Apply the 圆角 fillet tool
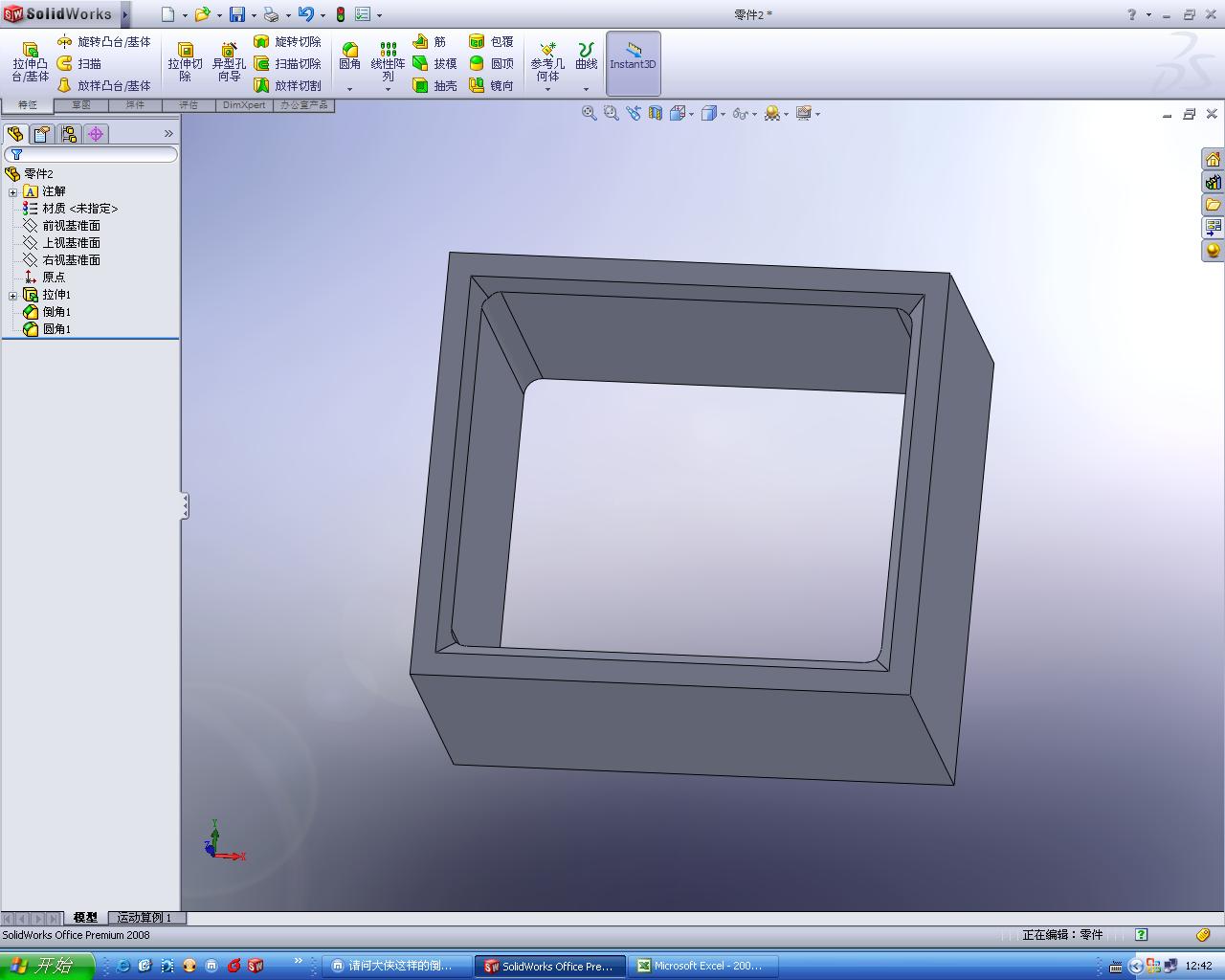The width and height of the screenshot is (1225, 980). click(349, 56)
